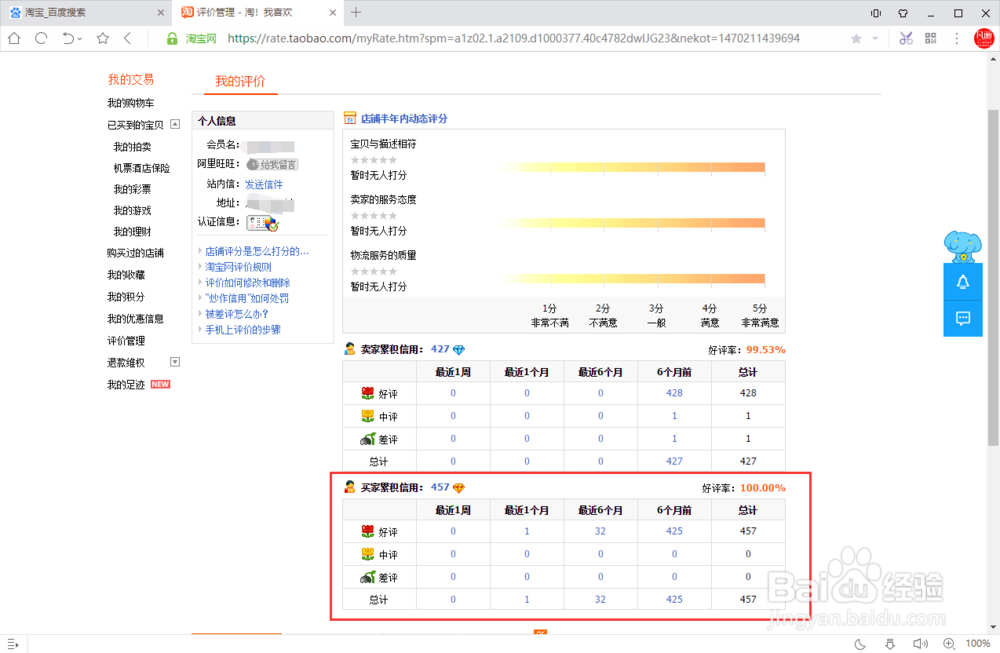This screenshot has width=1000, height=653.
Task: Click the download arrow status bar icon
Action: coord(890,644)
